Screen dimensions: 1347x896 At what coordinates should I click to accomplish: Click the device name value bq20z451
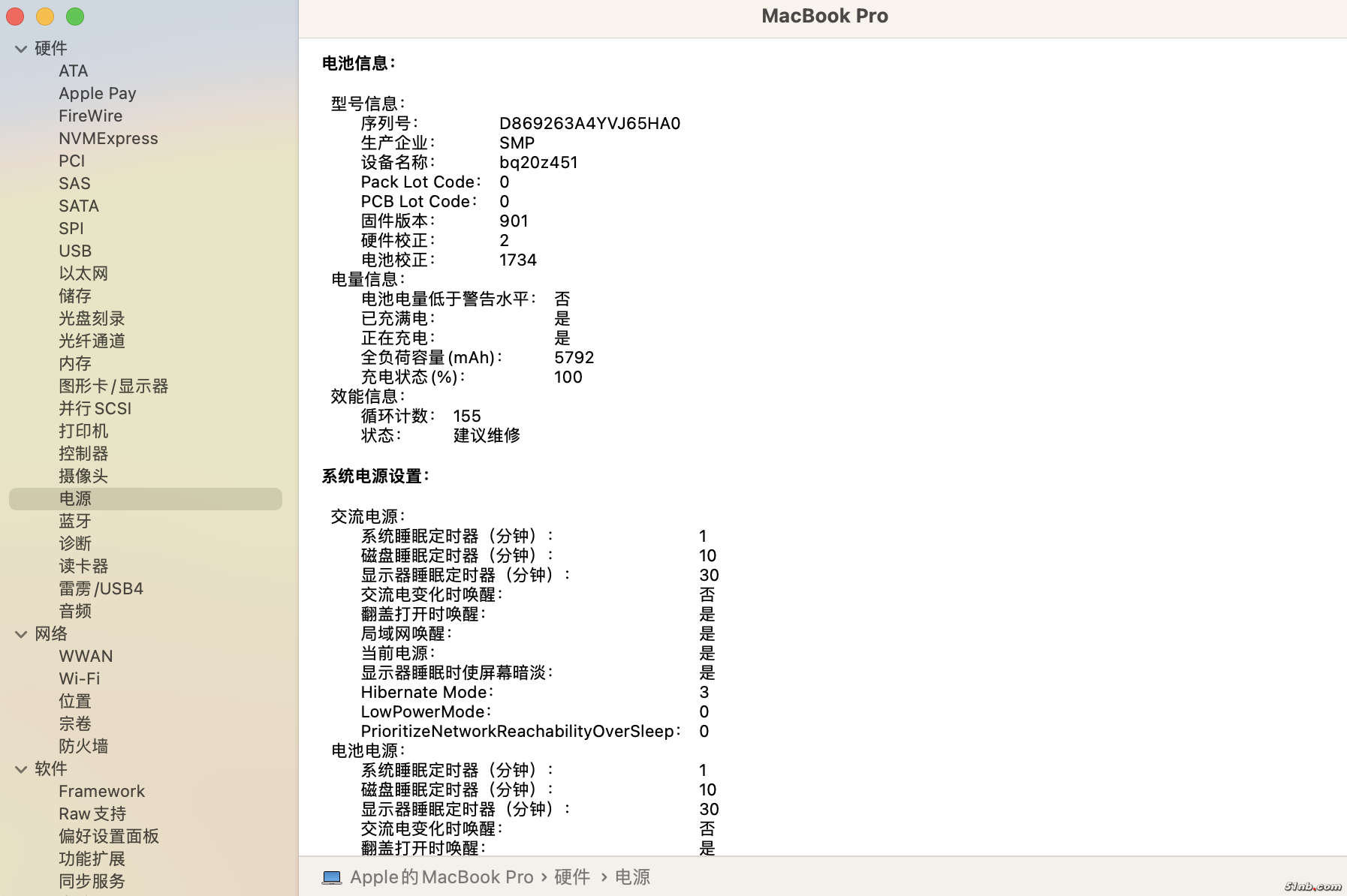pos(539,163)
